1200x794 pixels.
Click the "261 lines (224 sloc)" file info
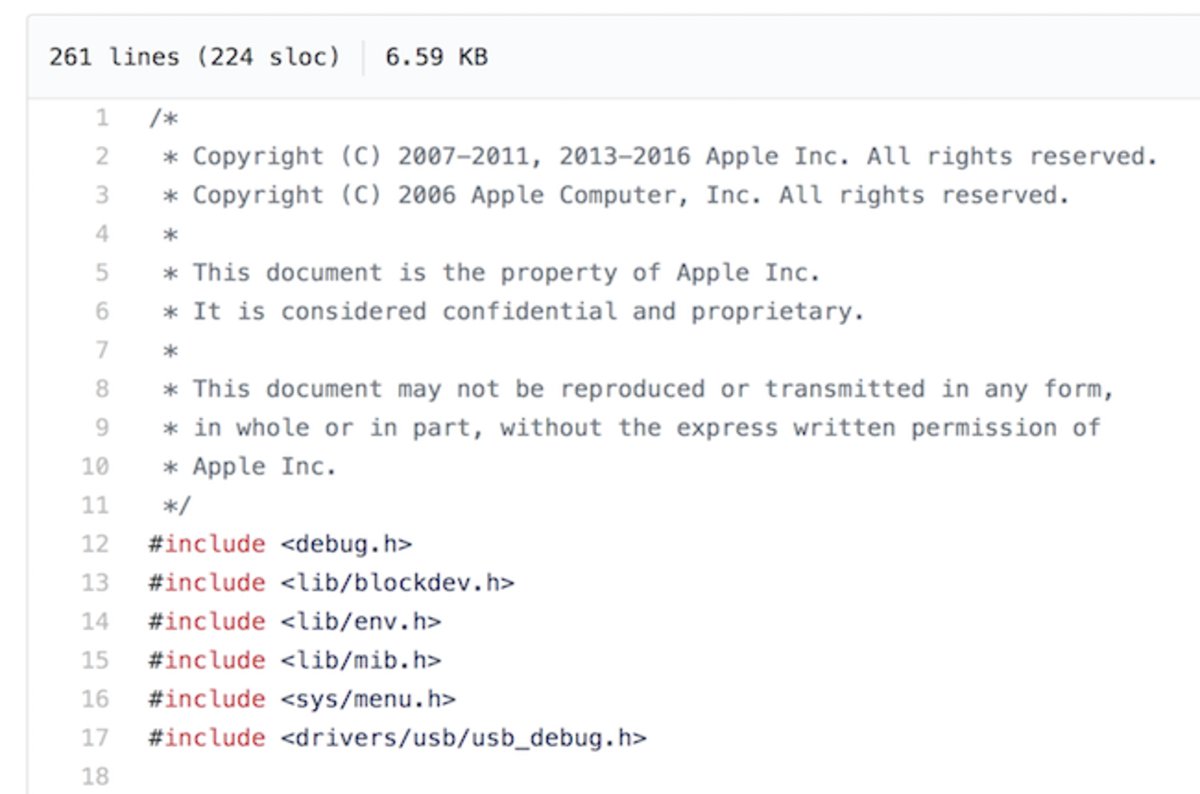[194, 57]
